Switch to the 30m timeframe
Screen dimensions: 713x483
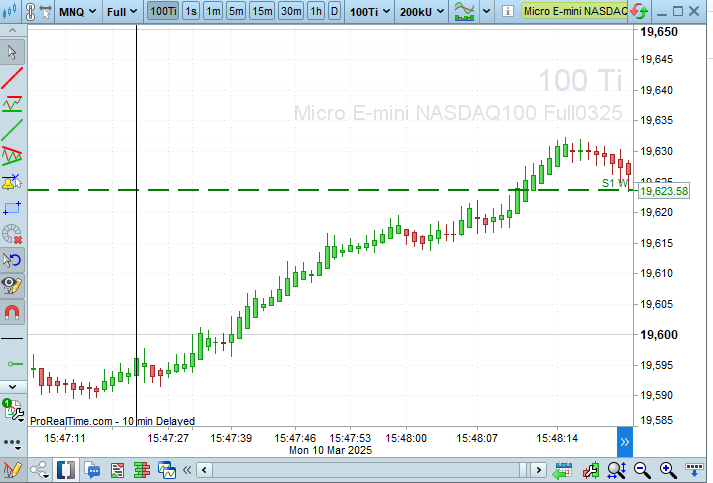(291, 11)
